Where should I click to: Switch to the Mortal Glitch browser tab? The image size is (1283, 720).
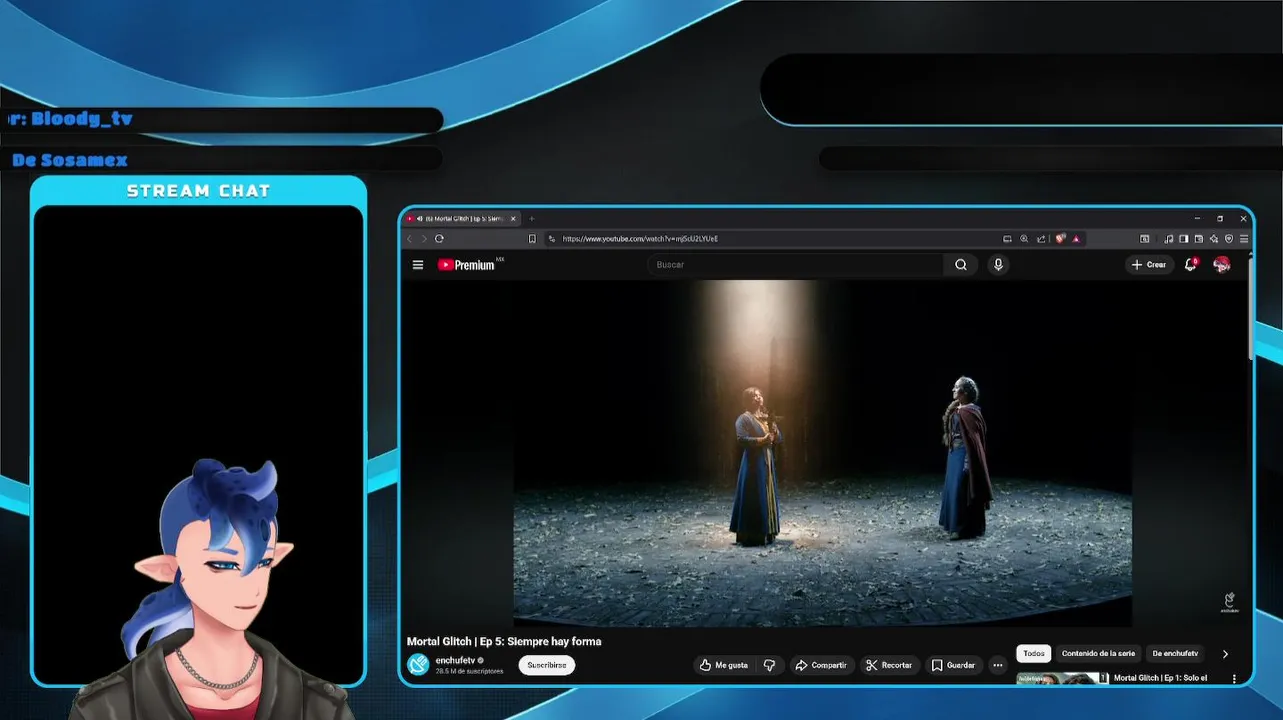pos(462,218)
